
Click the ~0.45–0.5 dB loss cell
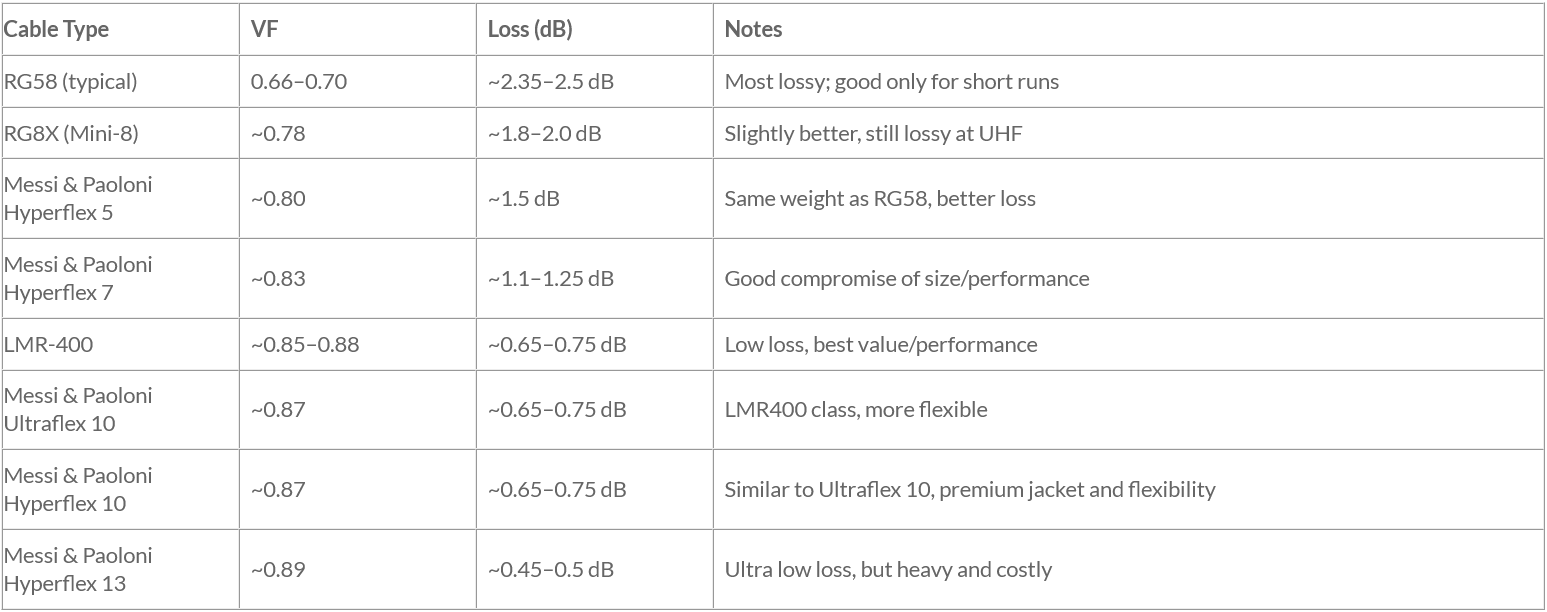pos(551,569)
